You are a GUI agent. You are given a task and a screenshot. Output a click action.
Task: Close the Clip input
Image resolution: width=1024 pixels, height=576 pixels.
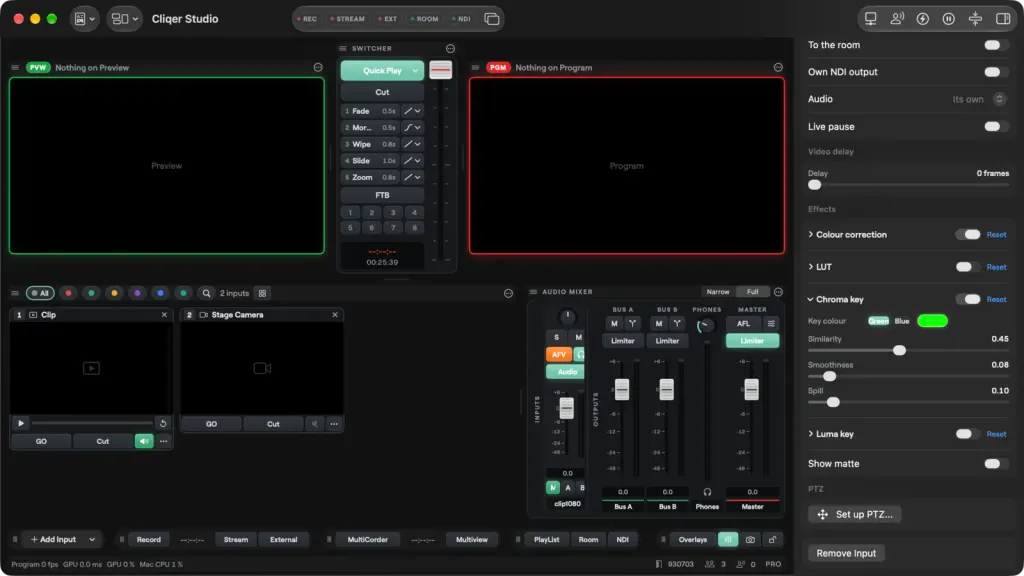pyautogui.click(x=165, y=315)
